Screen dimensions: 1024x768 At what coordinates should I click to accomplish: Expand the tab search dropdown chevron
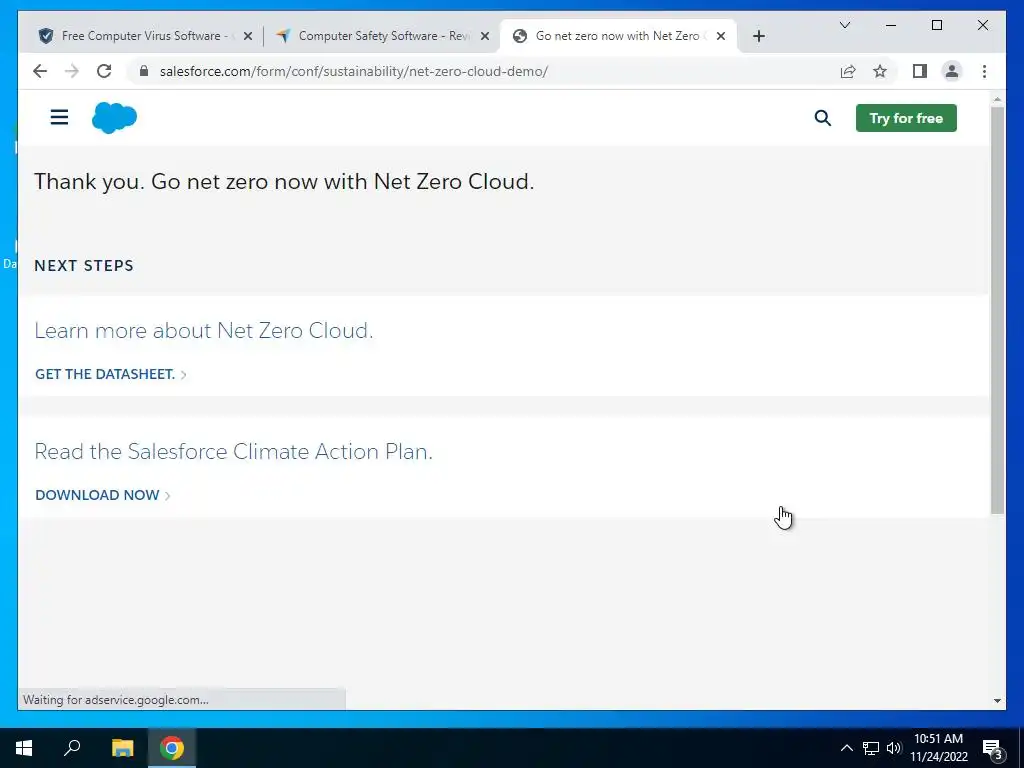click(x=844, y=25)
